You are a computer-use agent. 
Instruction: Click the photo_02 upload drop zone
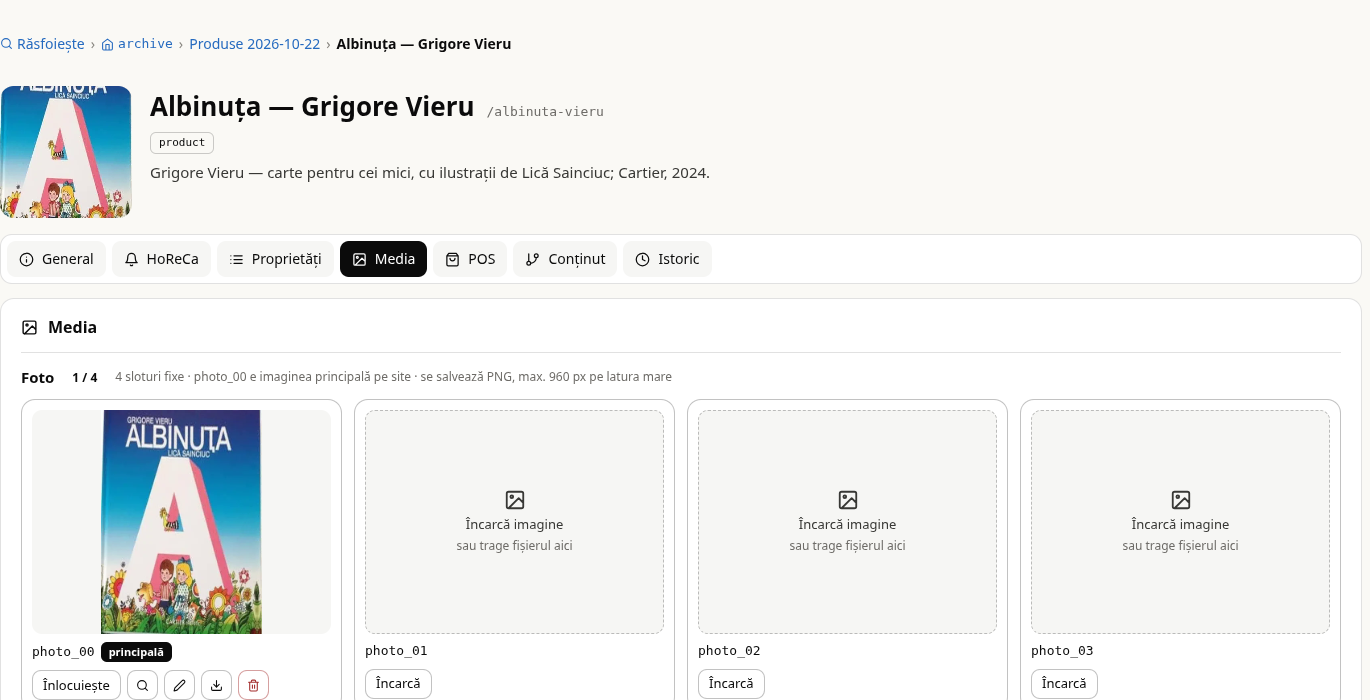pos(847,522)
